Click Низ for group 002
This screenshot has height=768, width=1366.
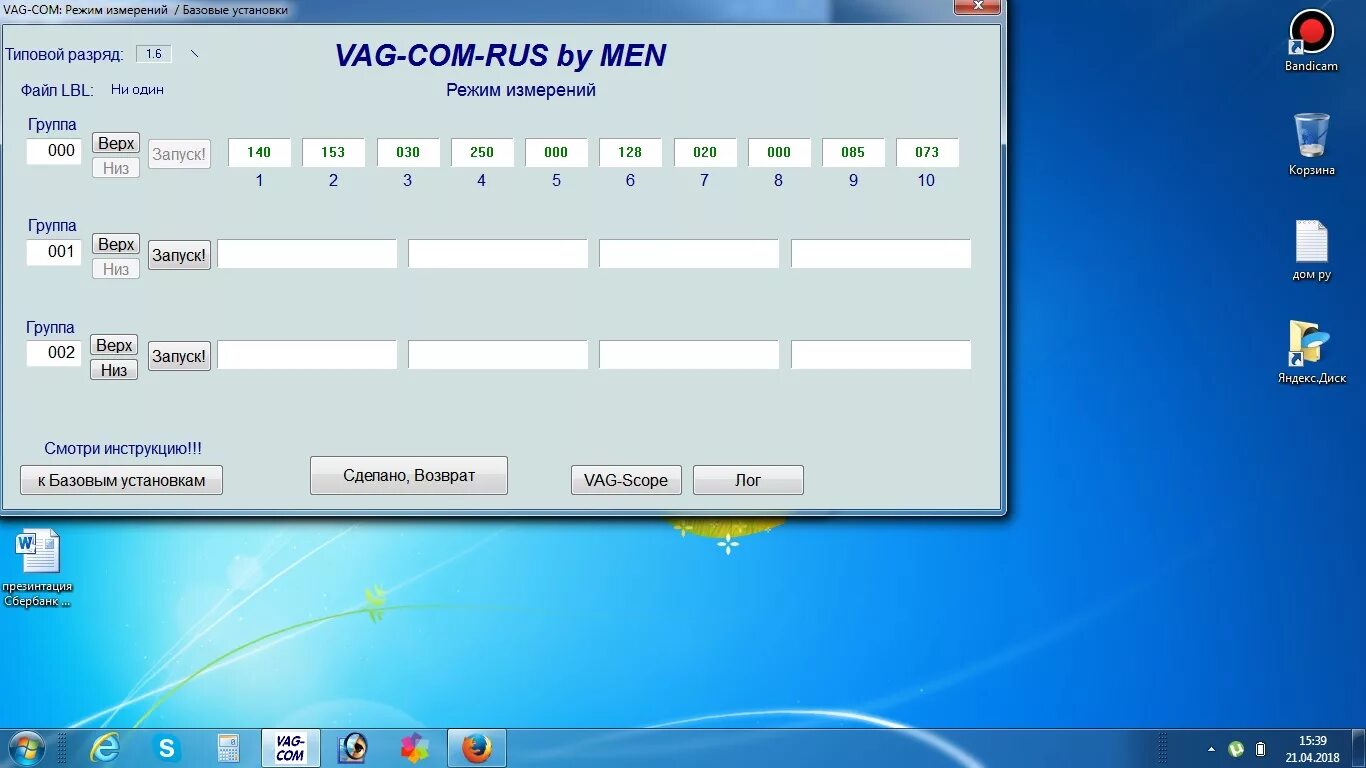pos(114,370)
